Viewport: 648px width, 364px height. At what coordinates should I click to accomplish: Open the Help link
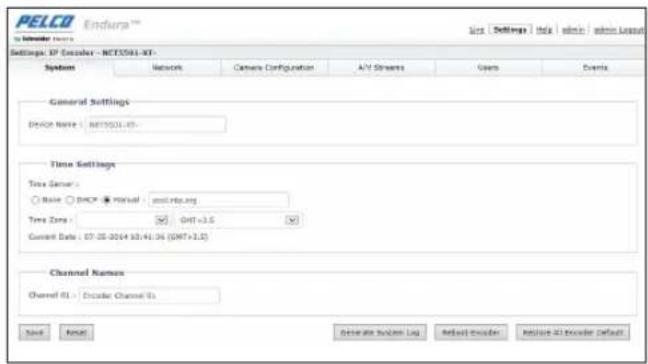[x=544, y=30]
